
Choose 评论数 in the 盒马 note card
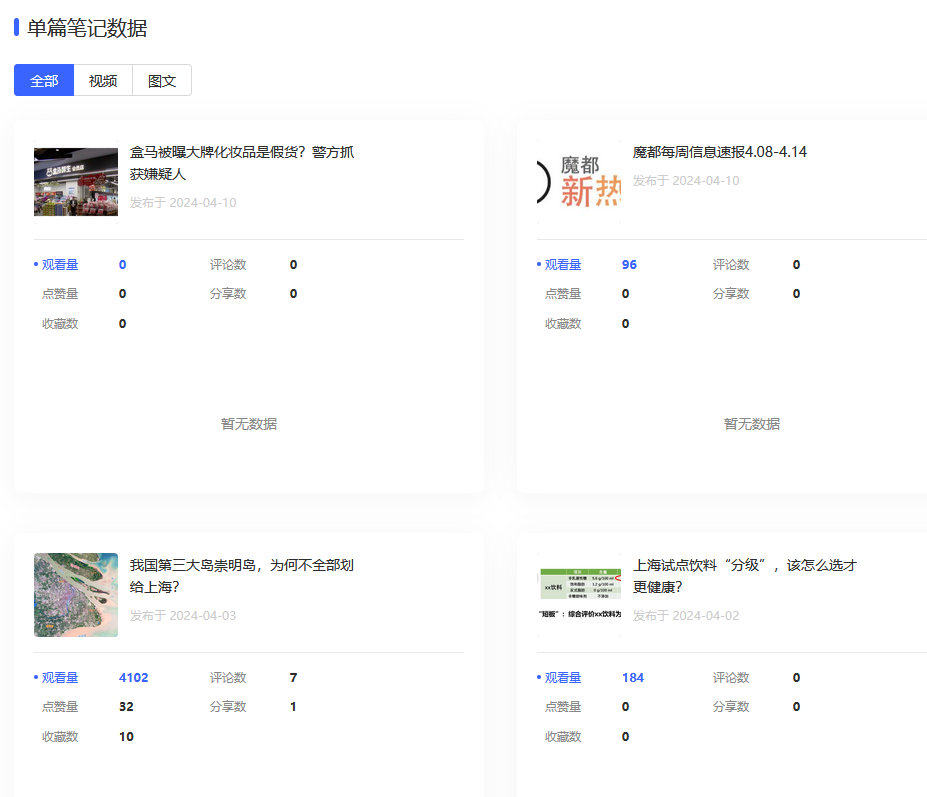(228, 265)
